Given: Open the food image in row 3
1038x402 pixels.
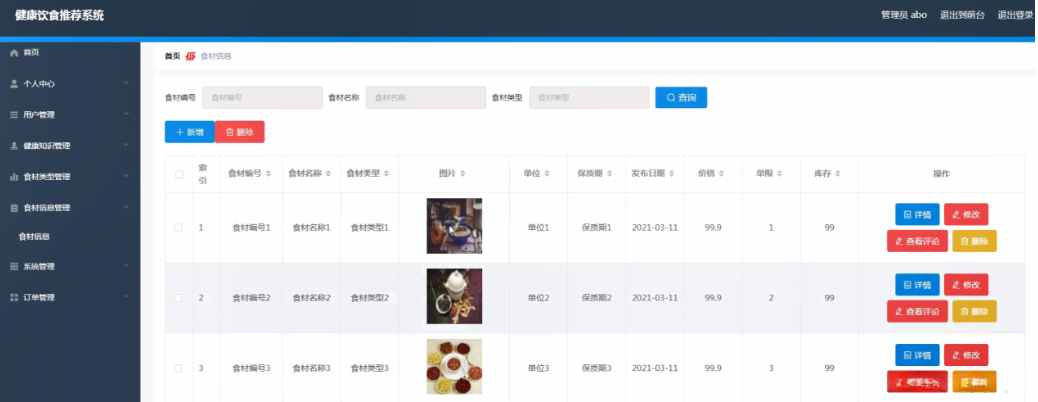Looking at the screenshot, I should (x=454, y=366).
